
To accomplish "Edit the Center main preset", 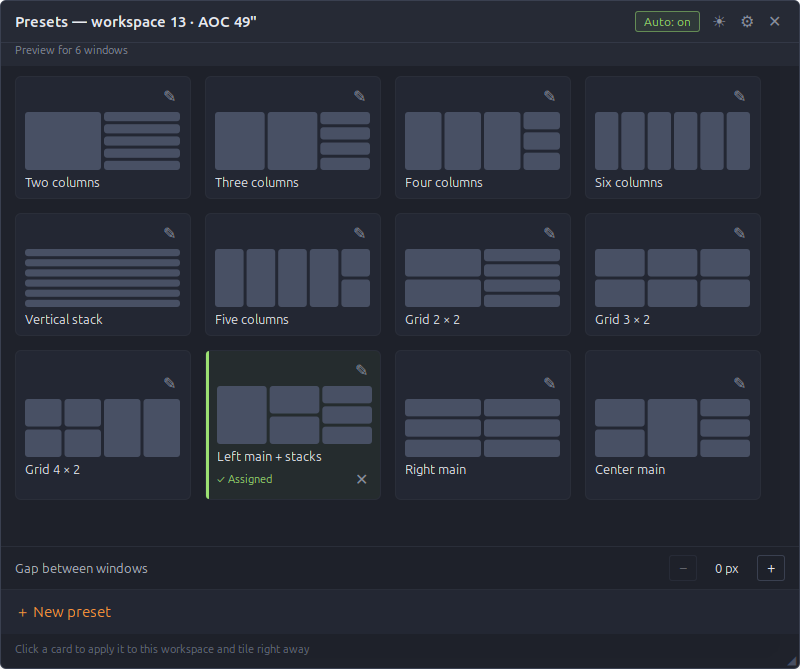I will [x=739, y=383].
